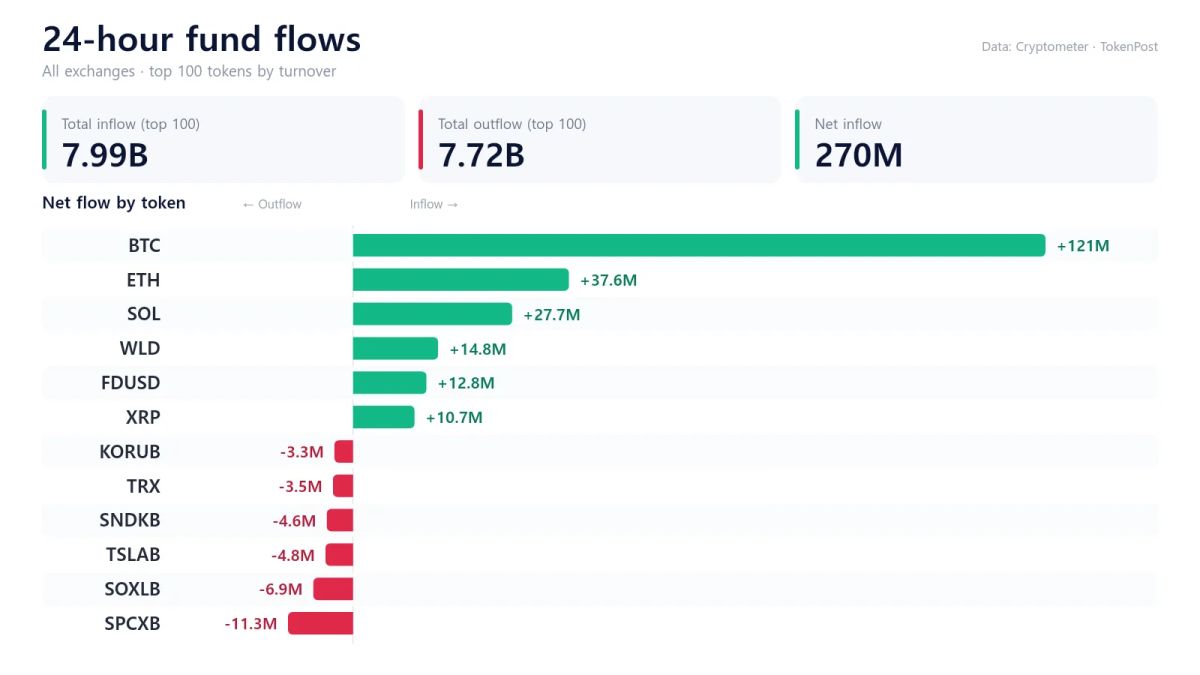Click the -3.5M value
Image resolution: width=1200 pixels, height=675 pixels.
coord(301,487)
